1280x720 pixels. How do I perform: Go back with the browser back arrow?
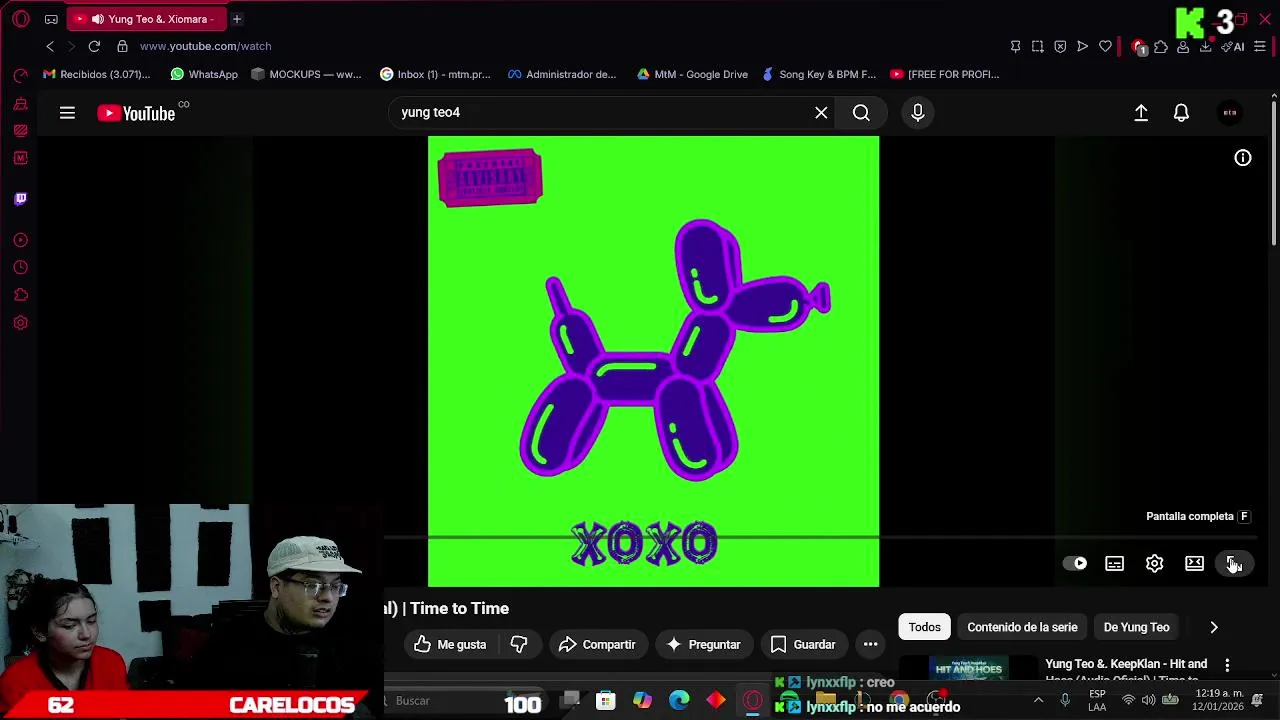[x=50, y=46]
